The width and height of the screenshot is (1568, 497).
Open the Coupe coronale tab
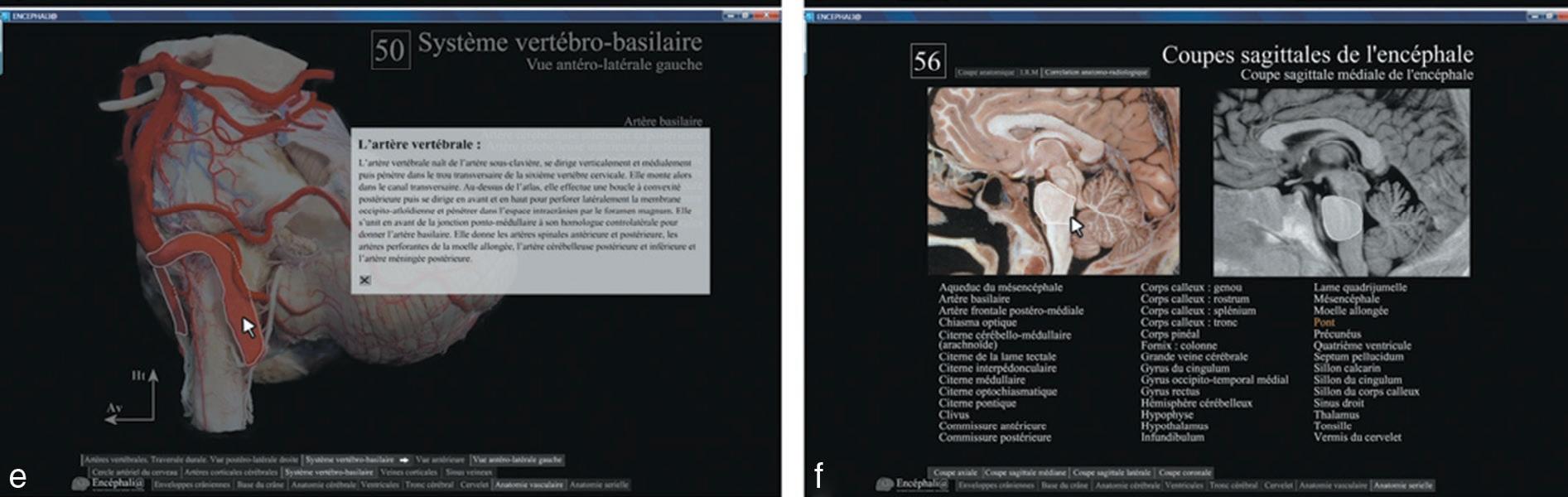tap(1184, 473)
